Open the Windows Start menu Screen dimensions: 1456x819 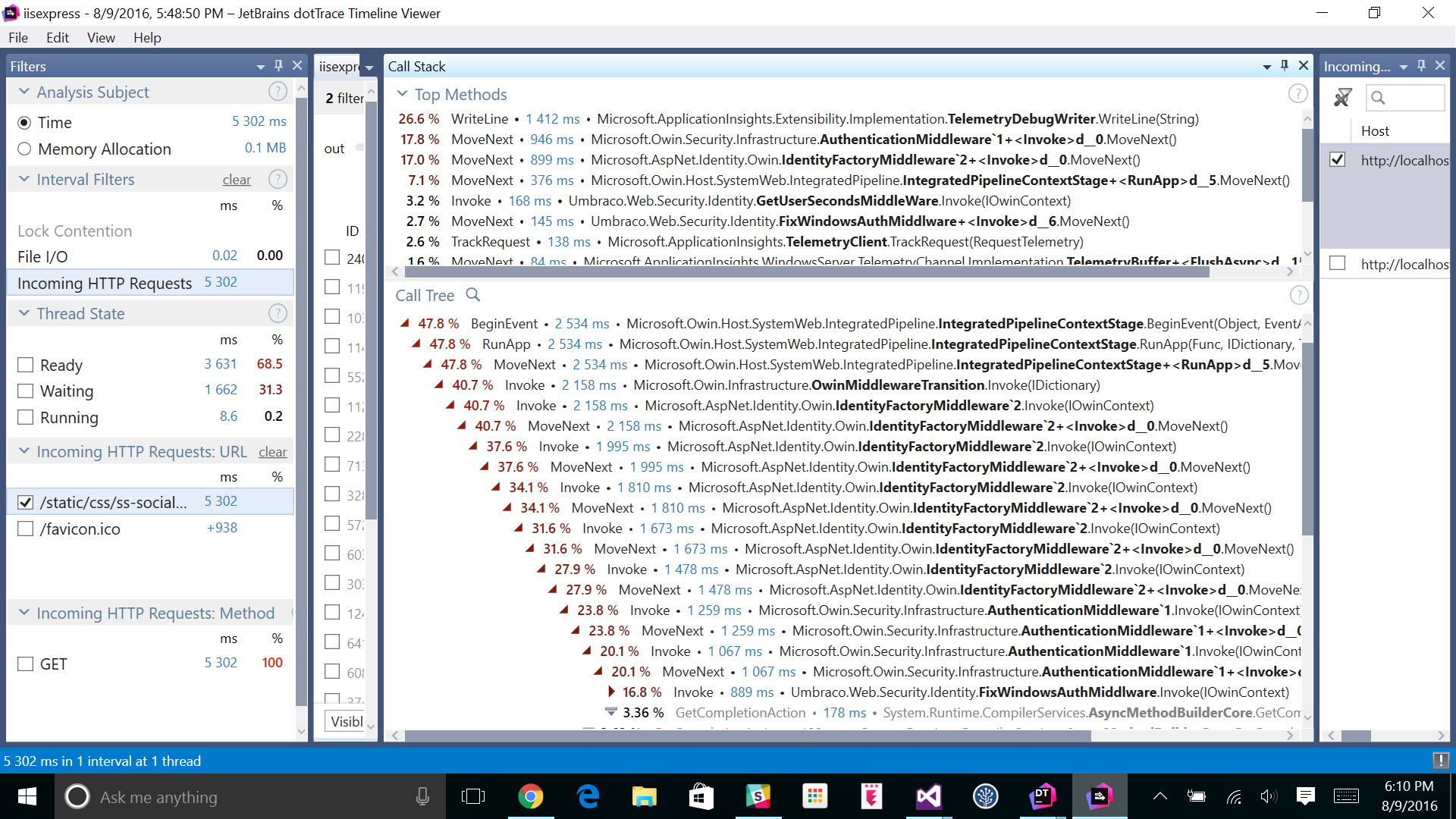[x=27, y=796]
